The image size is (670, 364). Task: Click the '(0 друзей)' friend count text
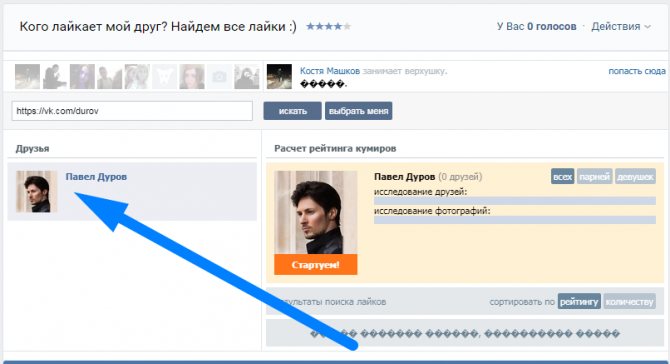(x=460, y=176)
